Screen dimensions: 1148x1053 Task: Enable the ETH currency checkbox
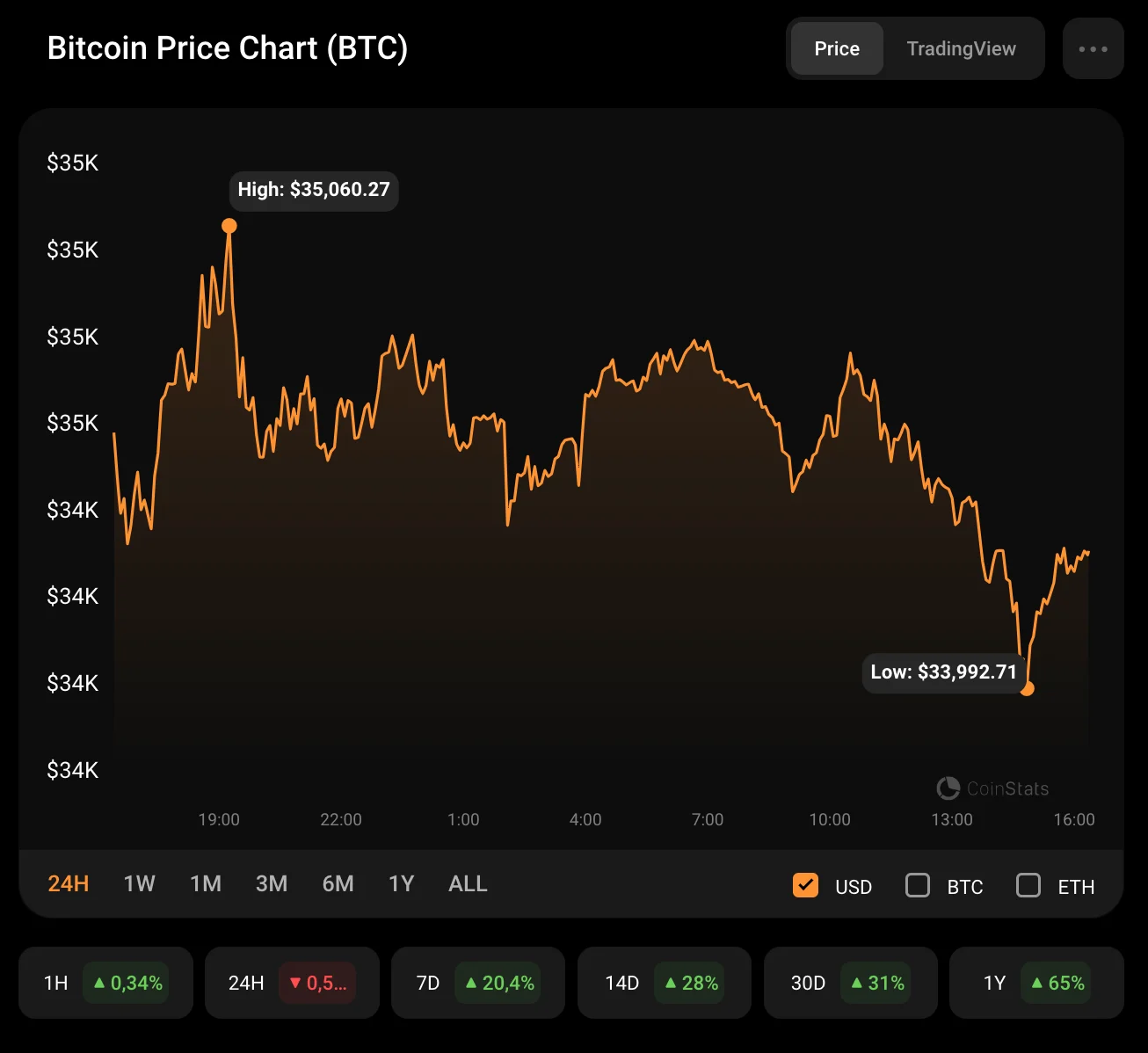1028,885
